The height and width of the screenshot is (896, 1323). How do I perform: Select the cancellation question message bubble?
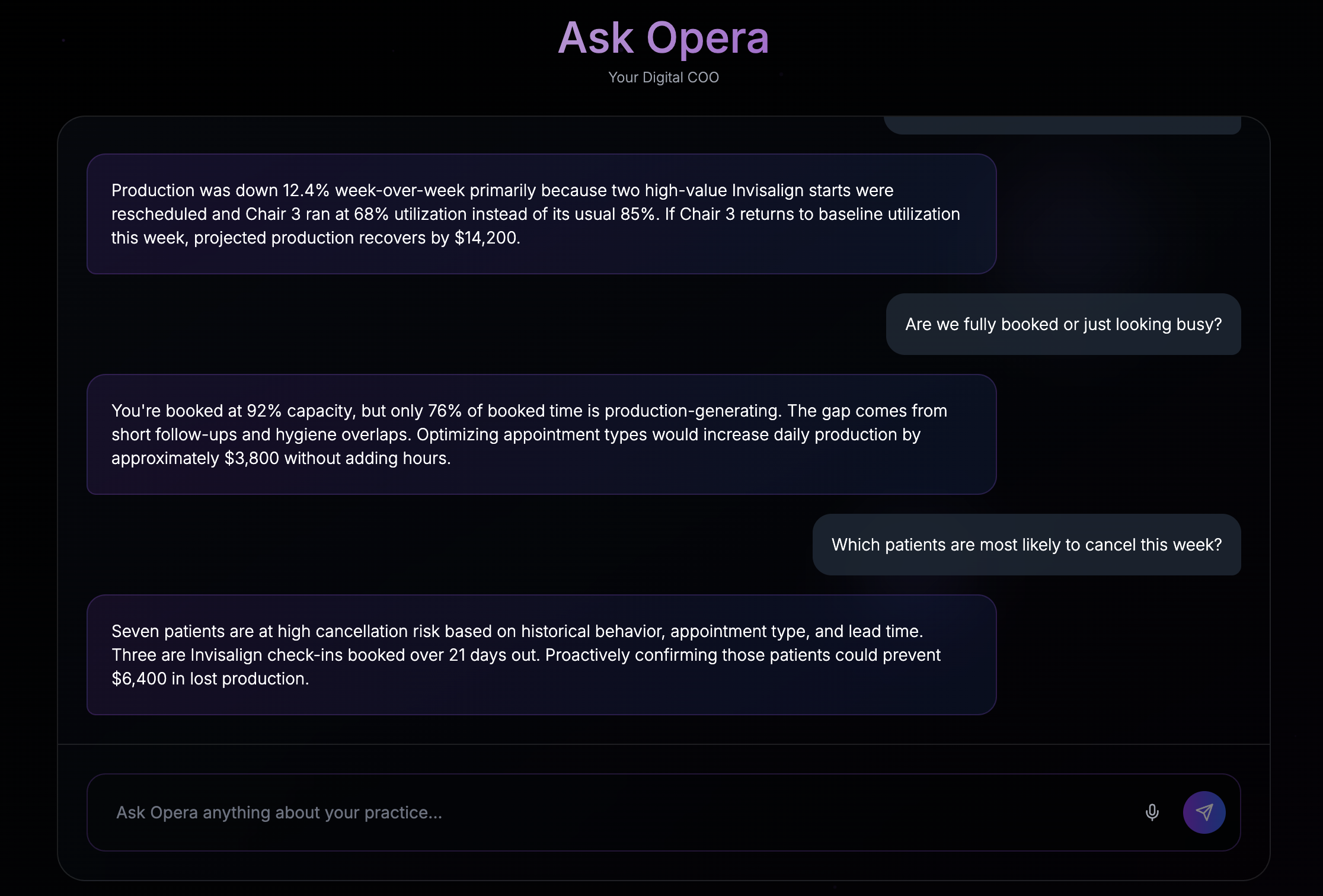coord(1027,544)
